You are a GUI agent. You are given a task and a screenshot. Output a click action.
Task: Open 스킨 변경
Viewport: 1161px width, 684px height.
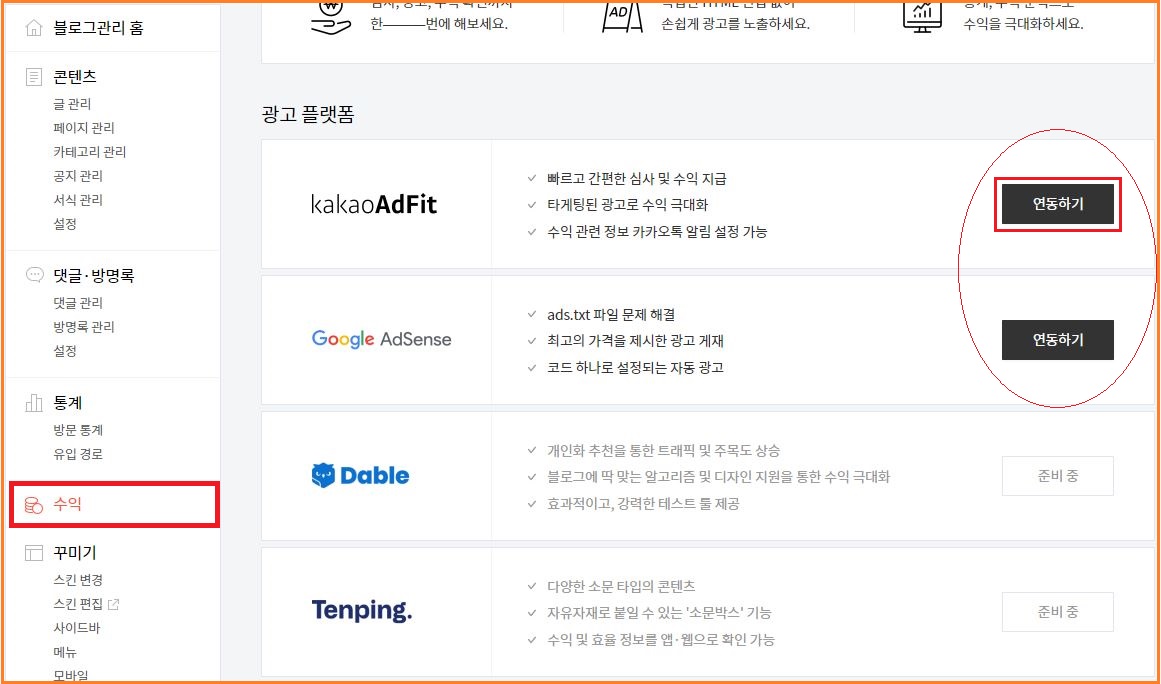[x=78, y=580]
